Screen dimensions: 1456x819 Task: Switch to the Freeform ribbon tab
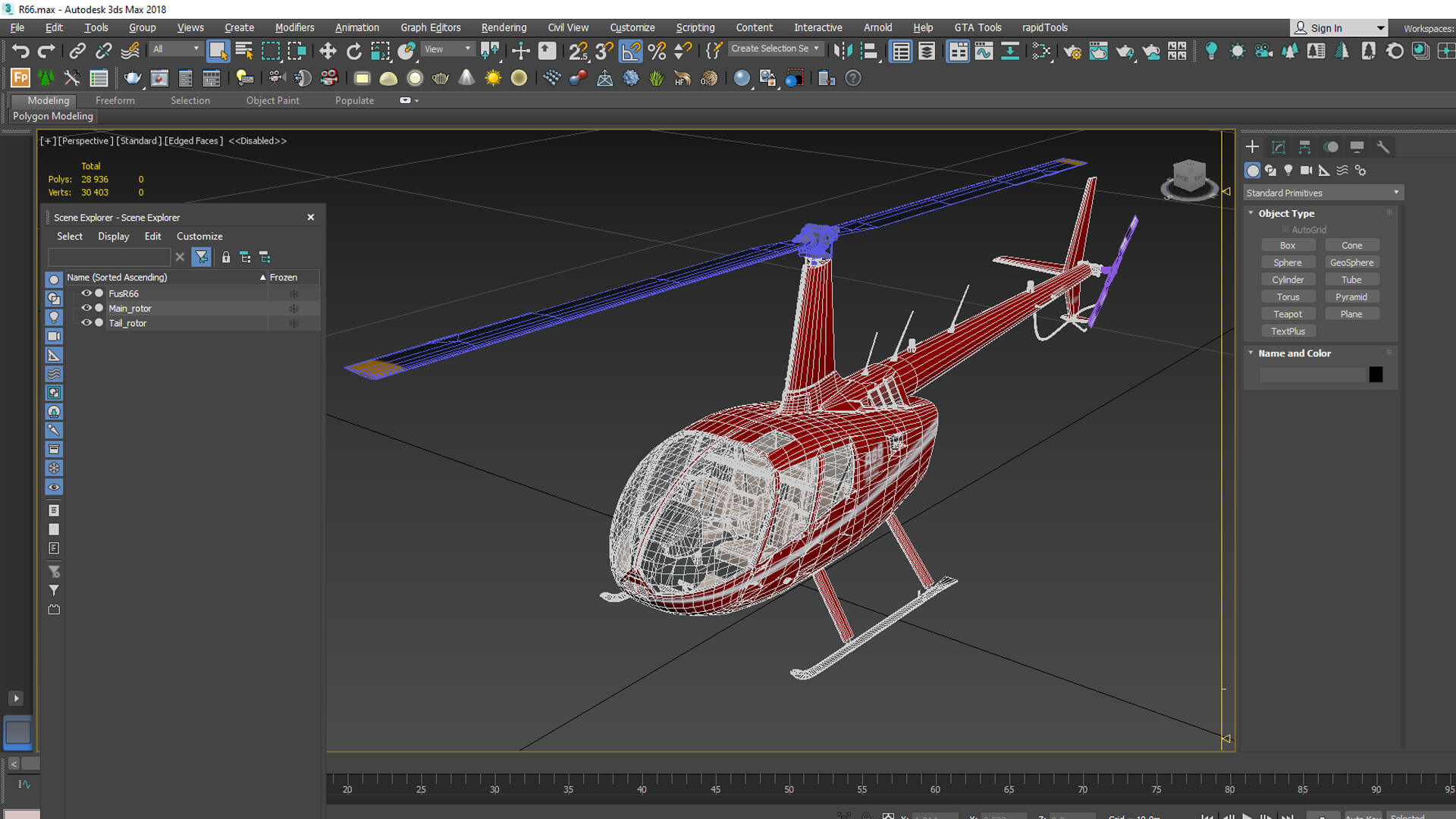(x=115, y=100)
